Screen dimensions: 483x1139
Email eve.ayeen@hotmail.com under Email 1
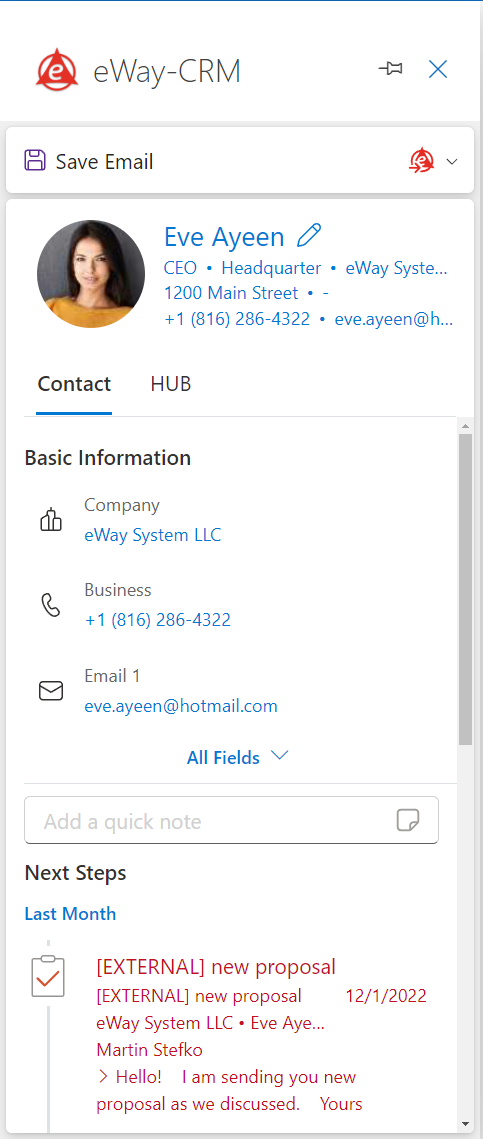click(x=181, y=705)
